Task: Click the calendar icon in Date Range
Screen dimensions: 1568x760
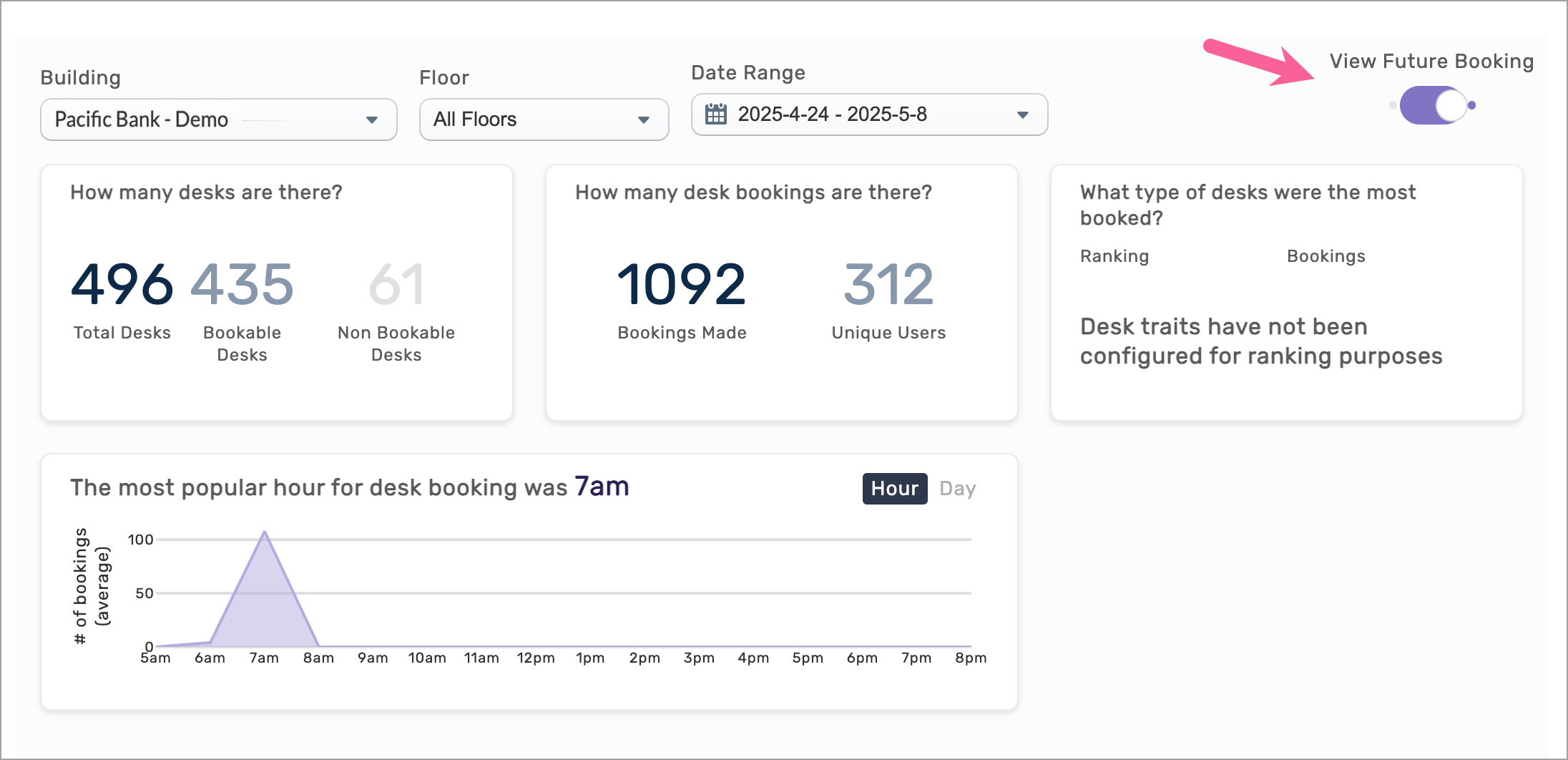Action: (715, 115)
